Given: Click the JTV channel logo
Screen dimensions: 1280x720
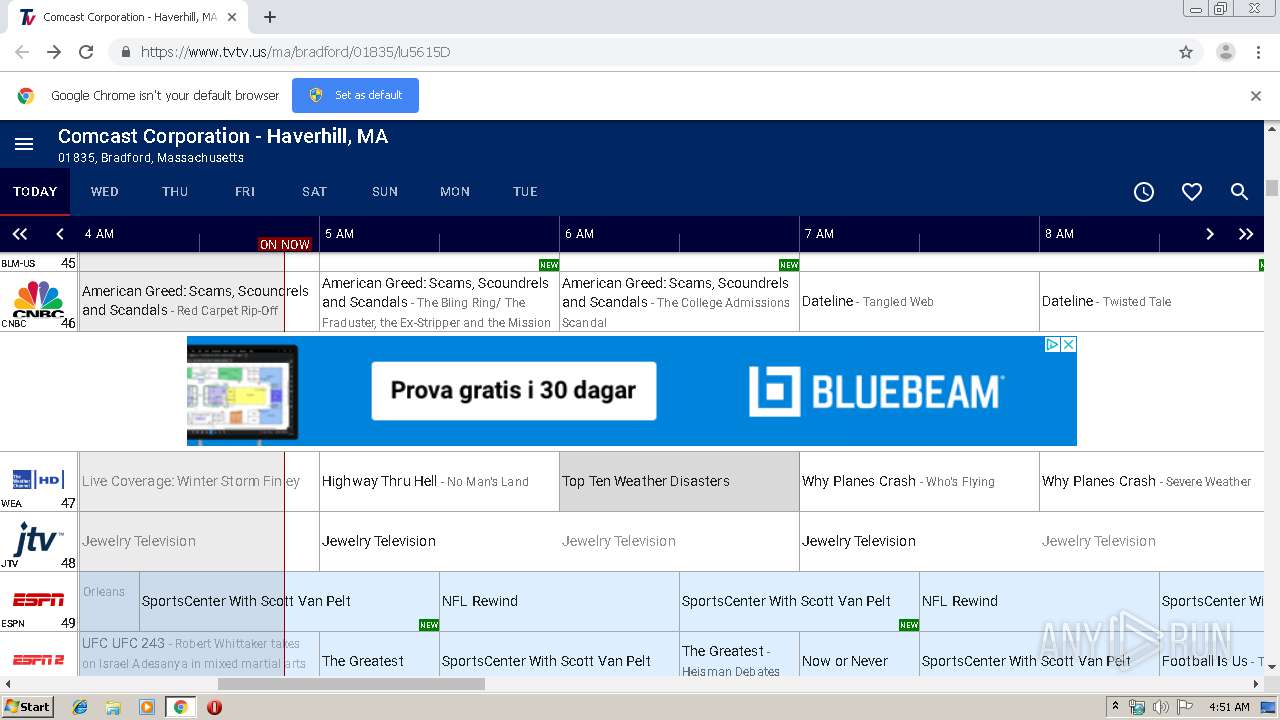Looking at the screenshot, I should pos(38,539).
